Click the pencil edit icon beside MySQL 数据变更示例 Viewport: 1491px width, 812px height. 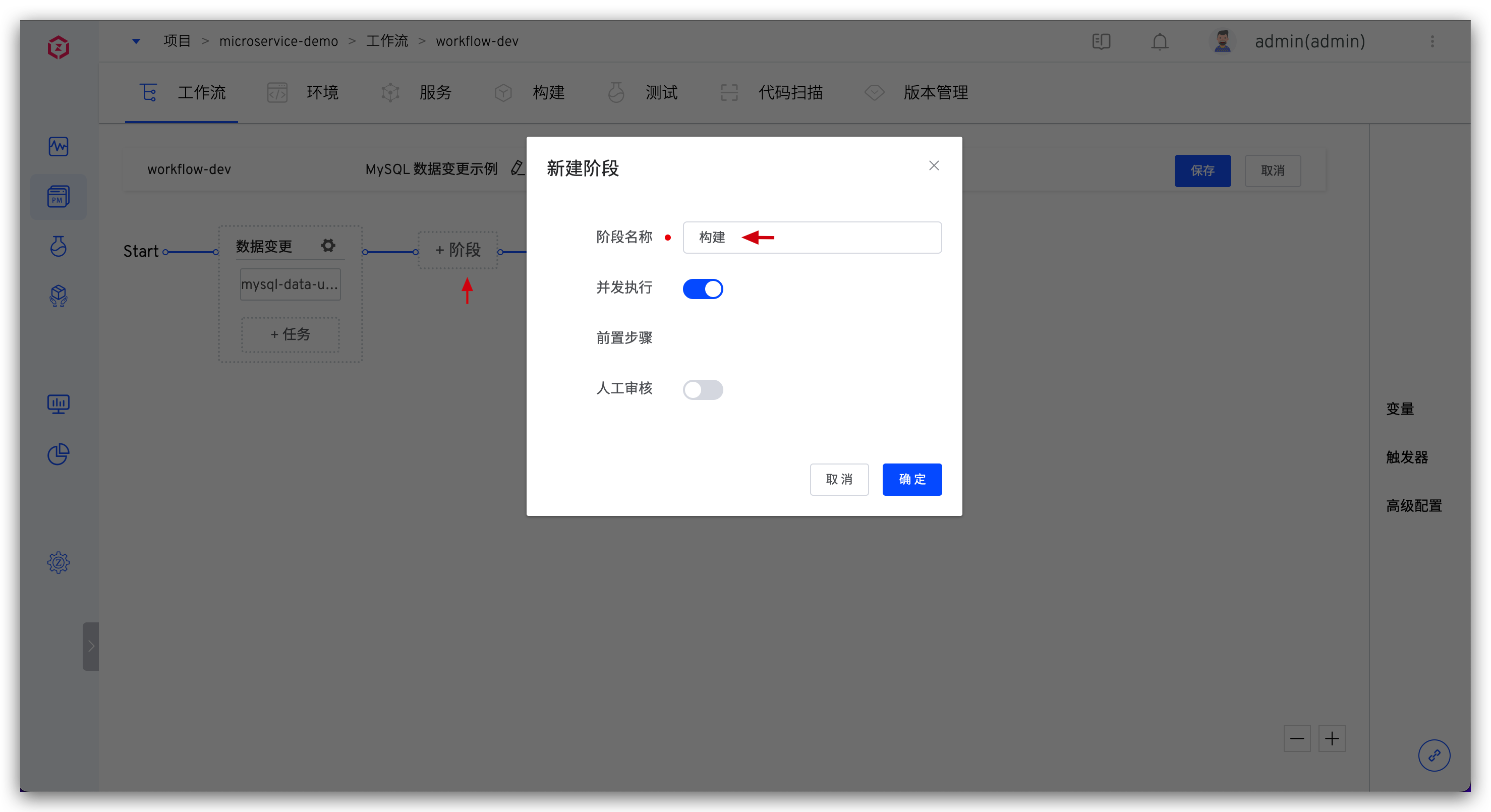(517, 168)
